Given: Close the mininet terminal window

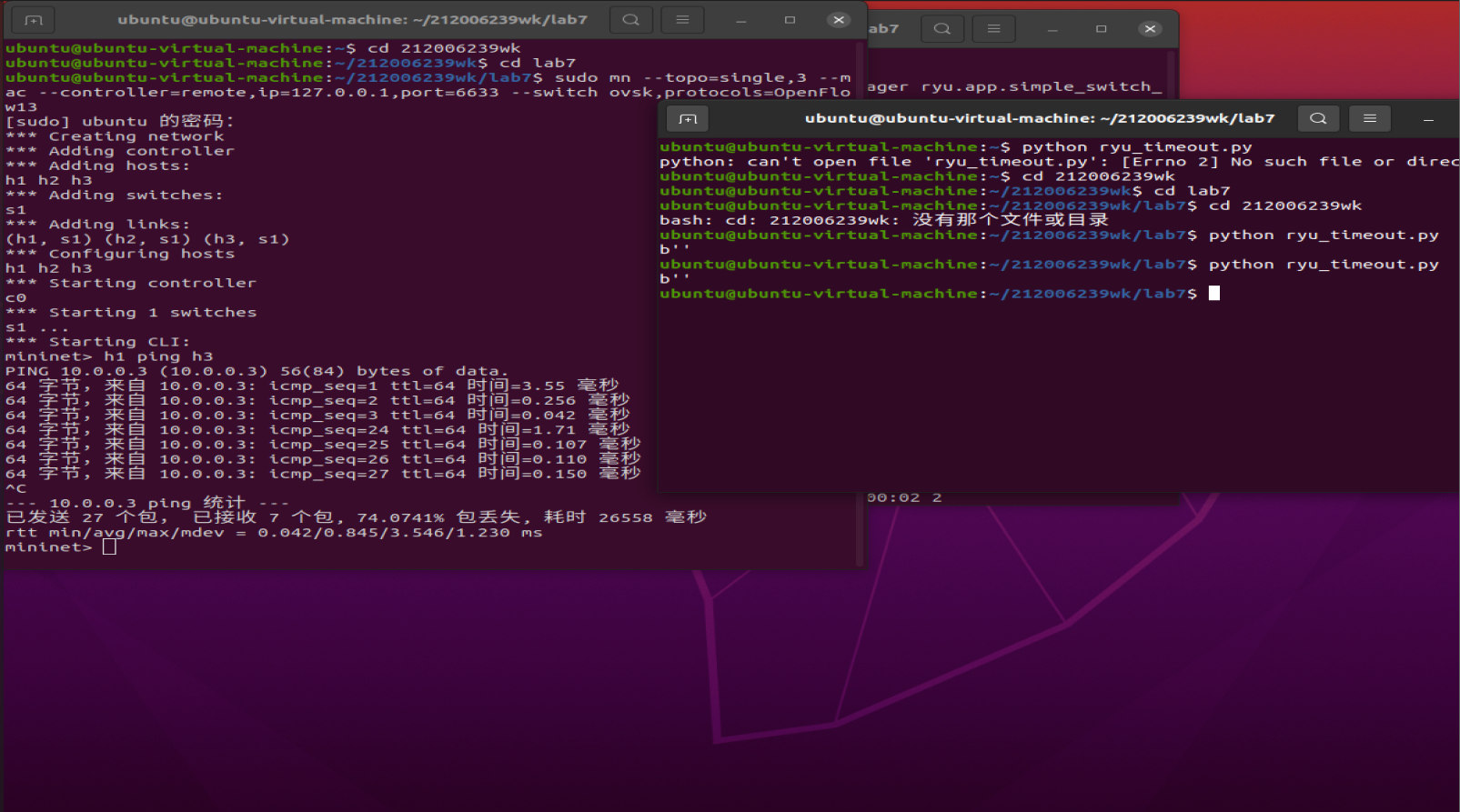Looking at the screenshot, I should (x=839, y=20).
